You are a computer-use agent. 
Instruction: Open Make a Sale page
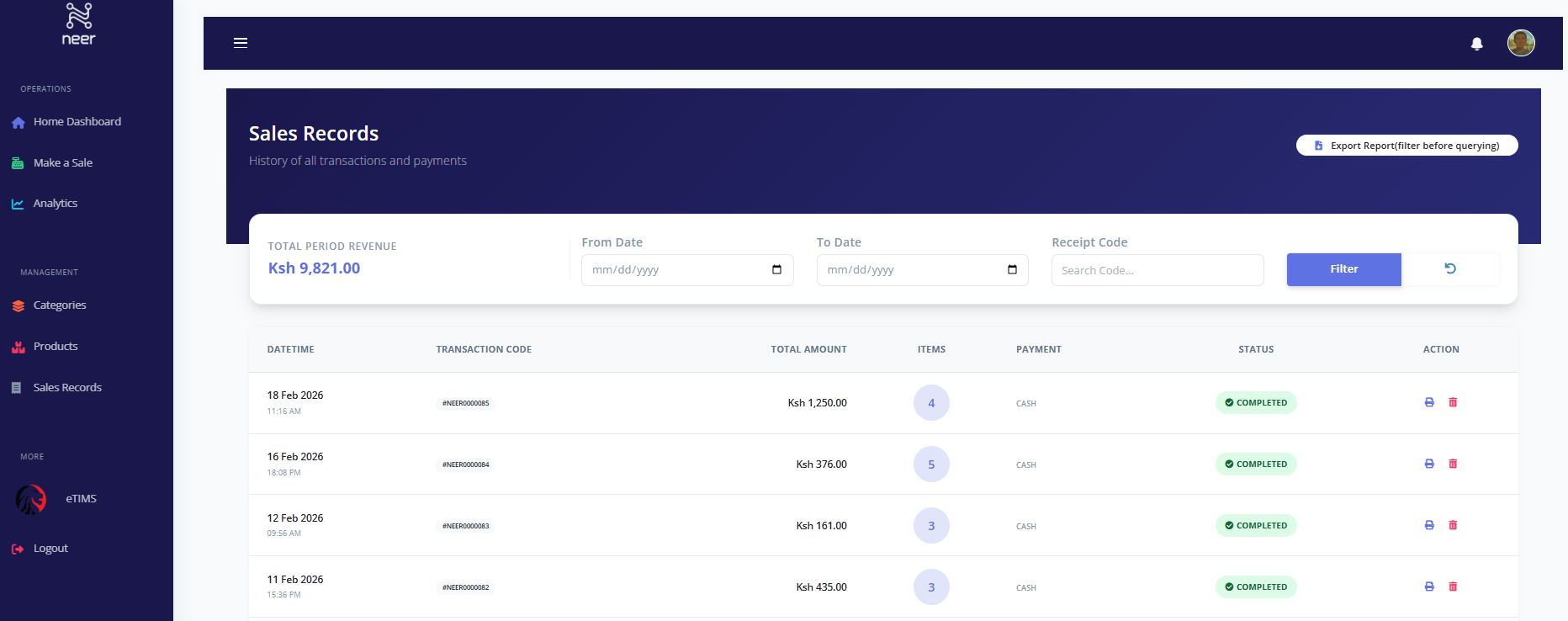click(x=62, y=163)
